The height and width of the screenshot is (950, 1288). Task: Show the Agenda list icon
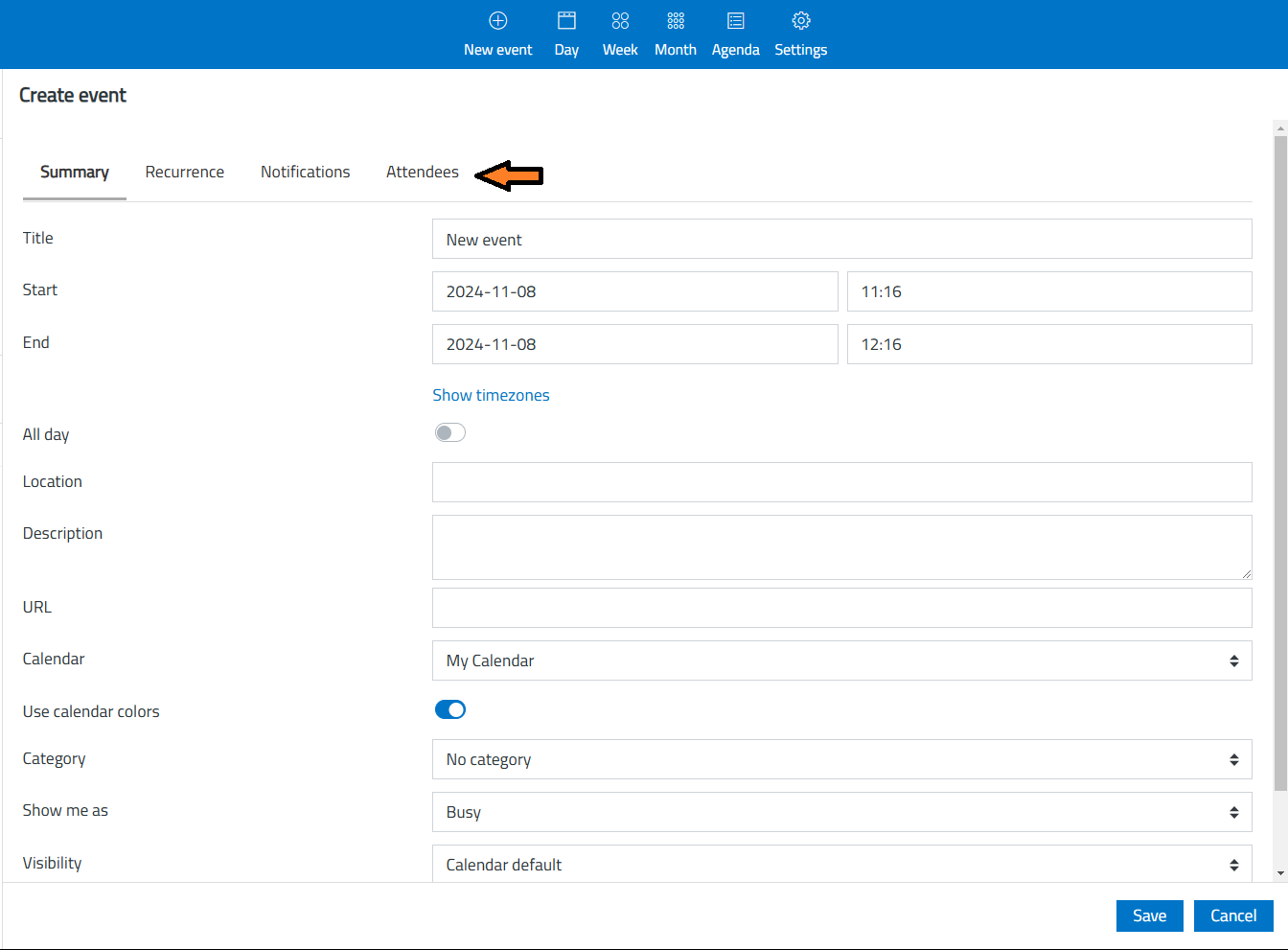(736, 20)
